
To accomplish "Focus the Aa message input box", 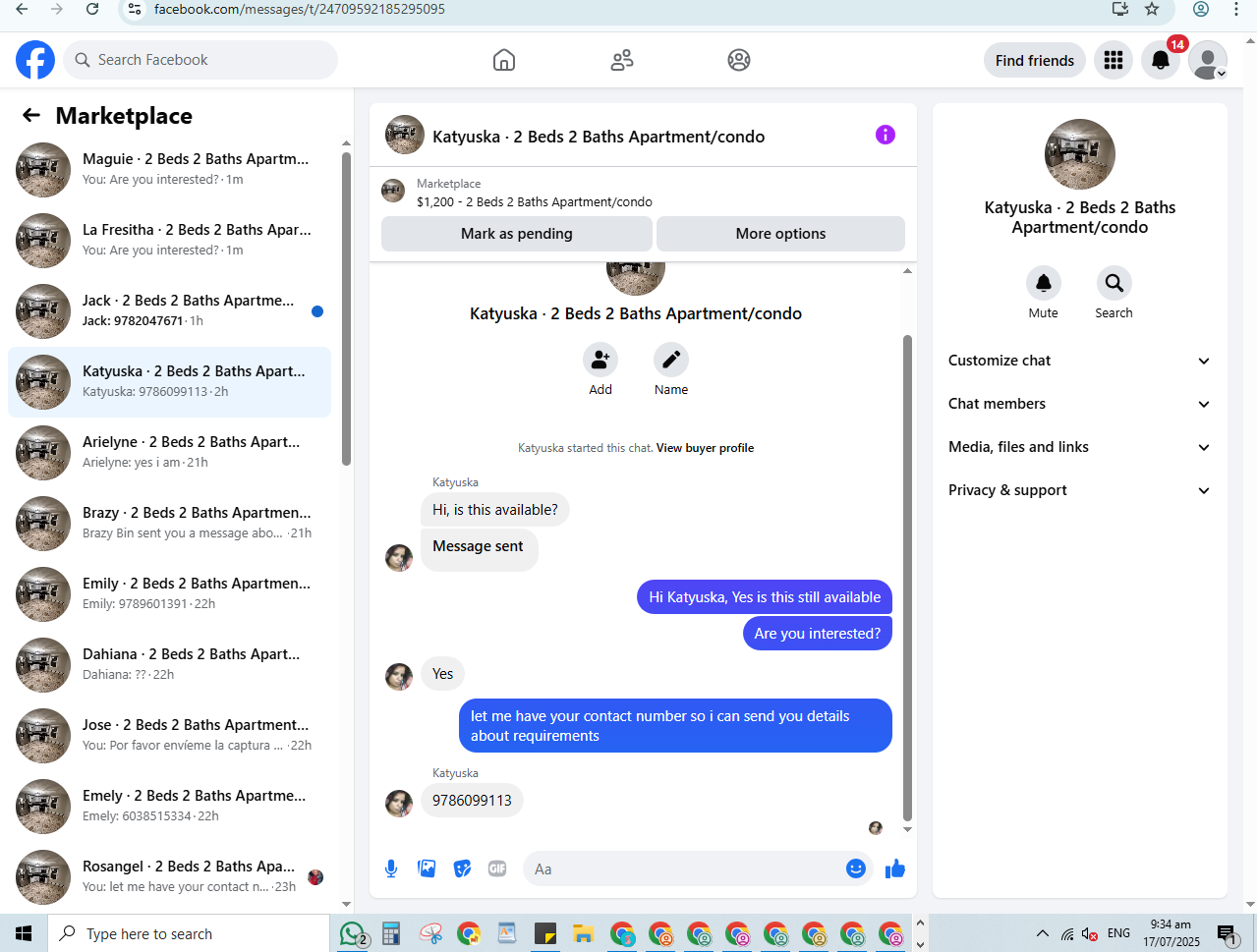I will 684,868.
